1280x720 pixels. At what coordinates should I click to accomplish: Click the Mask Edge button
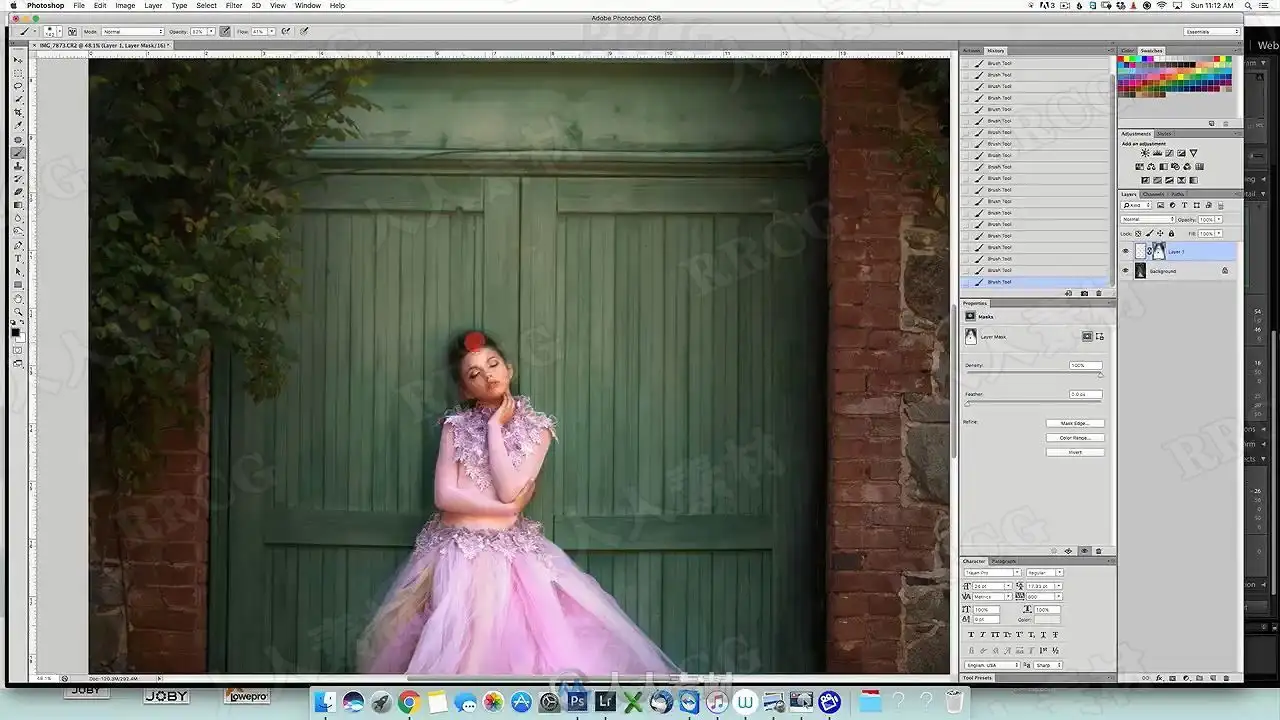(1075, 423)
